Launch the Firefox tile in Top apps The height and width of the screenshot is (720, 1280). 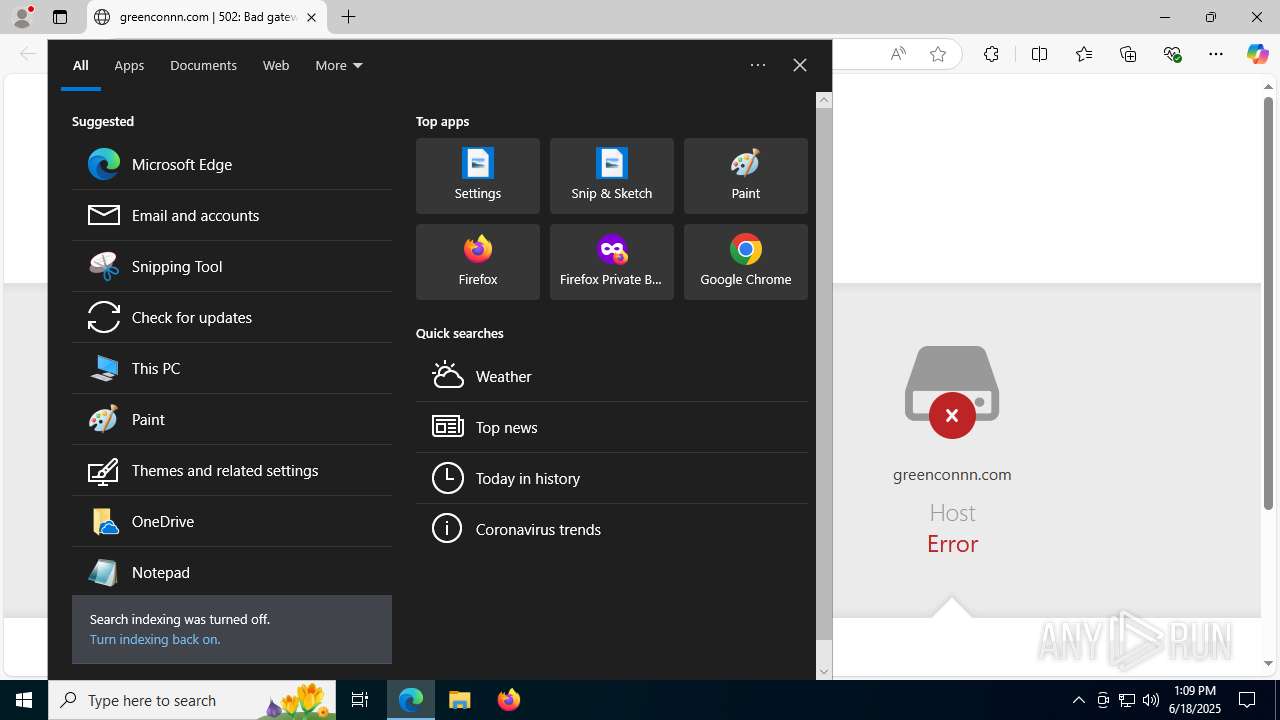click(x=478, y=262)
